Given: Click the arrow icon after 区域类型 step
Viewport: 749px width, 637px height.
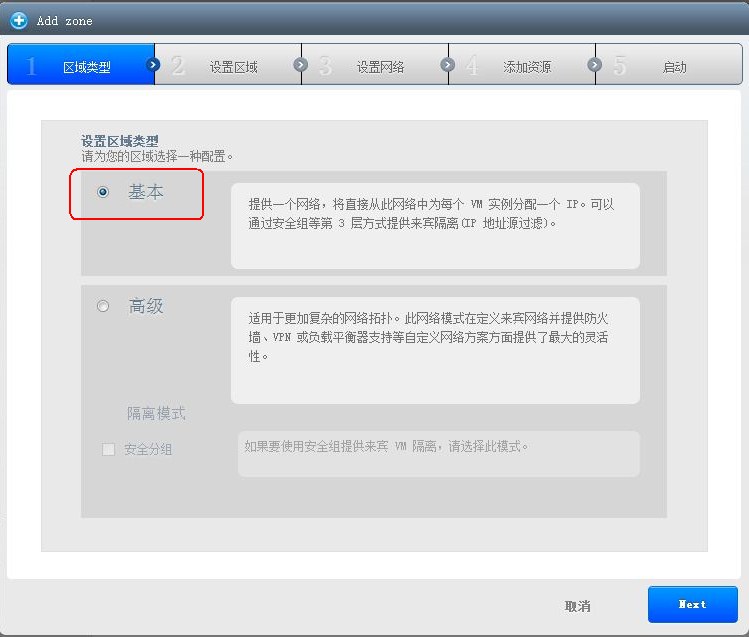Looking at the screenshot, I should point(153,64).
